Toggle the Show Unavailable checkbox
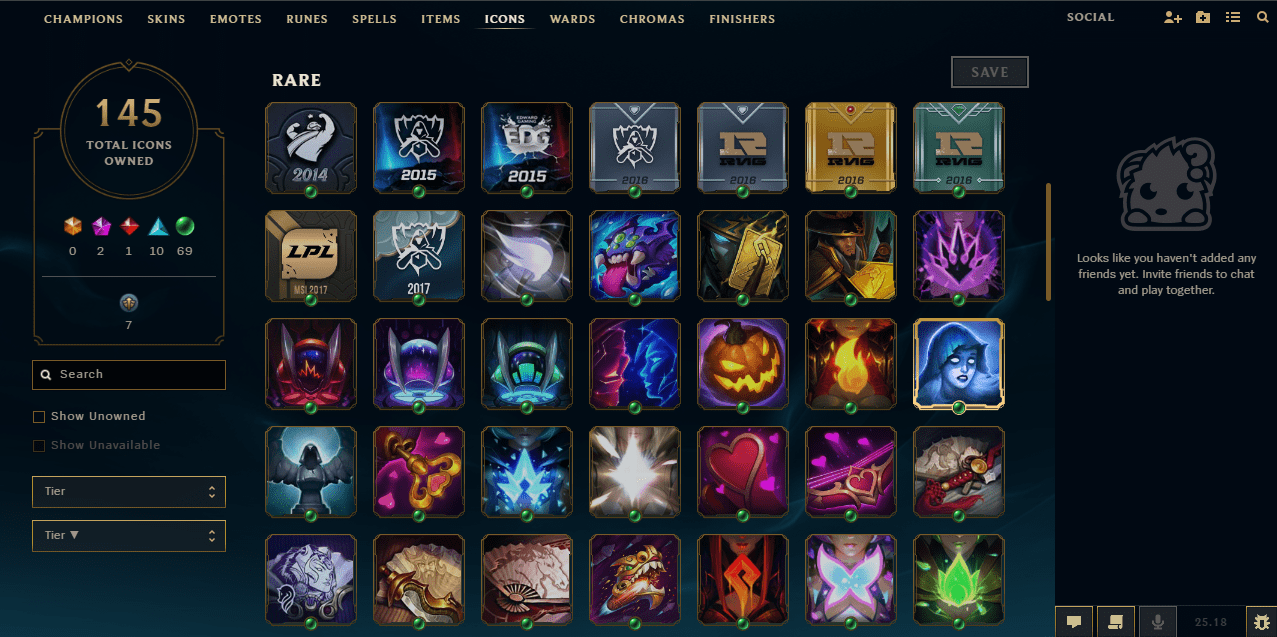This screenshot has height=637, width=1277. 39,445
